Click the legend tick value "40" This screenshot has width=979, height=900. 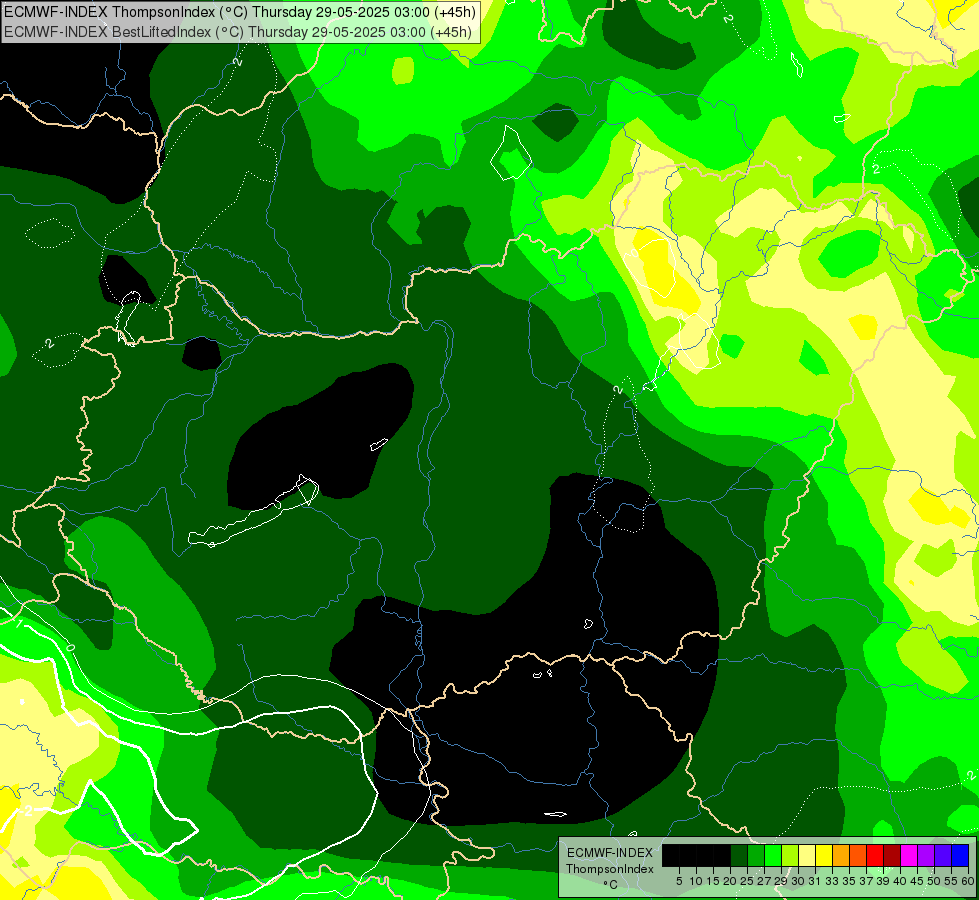click(x=901, y=881)
